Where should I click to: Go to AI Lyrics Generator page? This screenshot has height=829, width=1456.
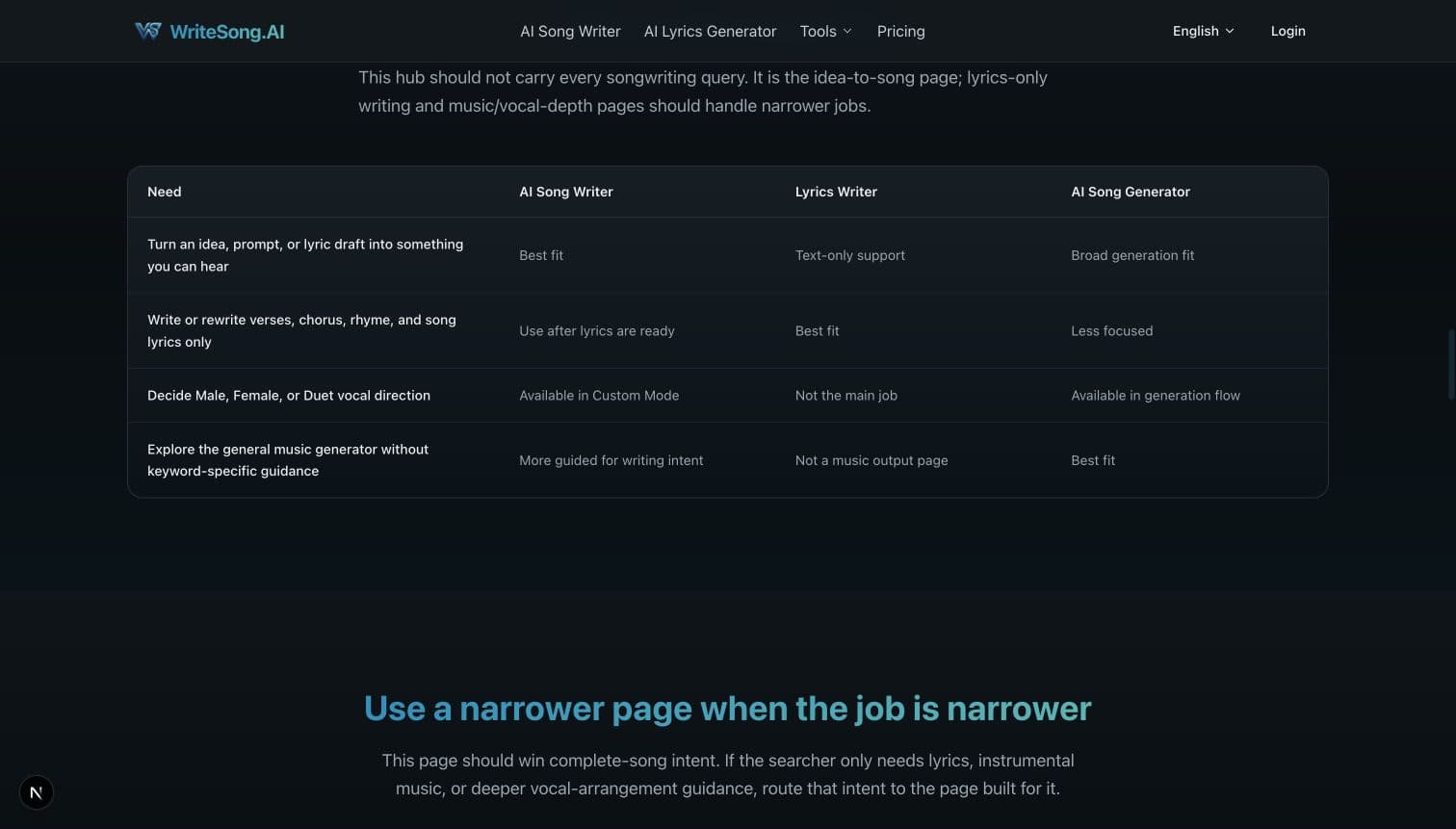[710, 31]
